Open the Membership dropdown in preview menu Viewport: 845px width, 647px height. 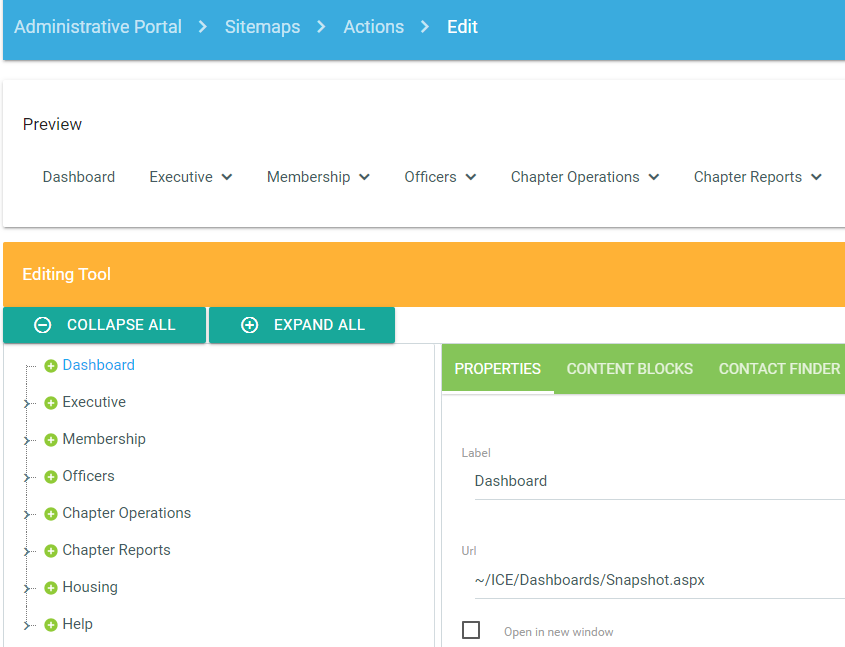point(318,177)
